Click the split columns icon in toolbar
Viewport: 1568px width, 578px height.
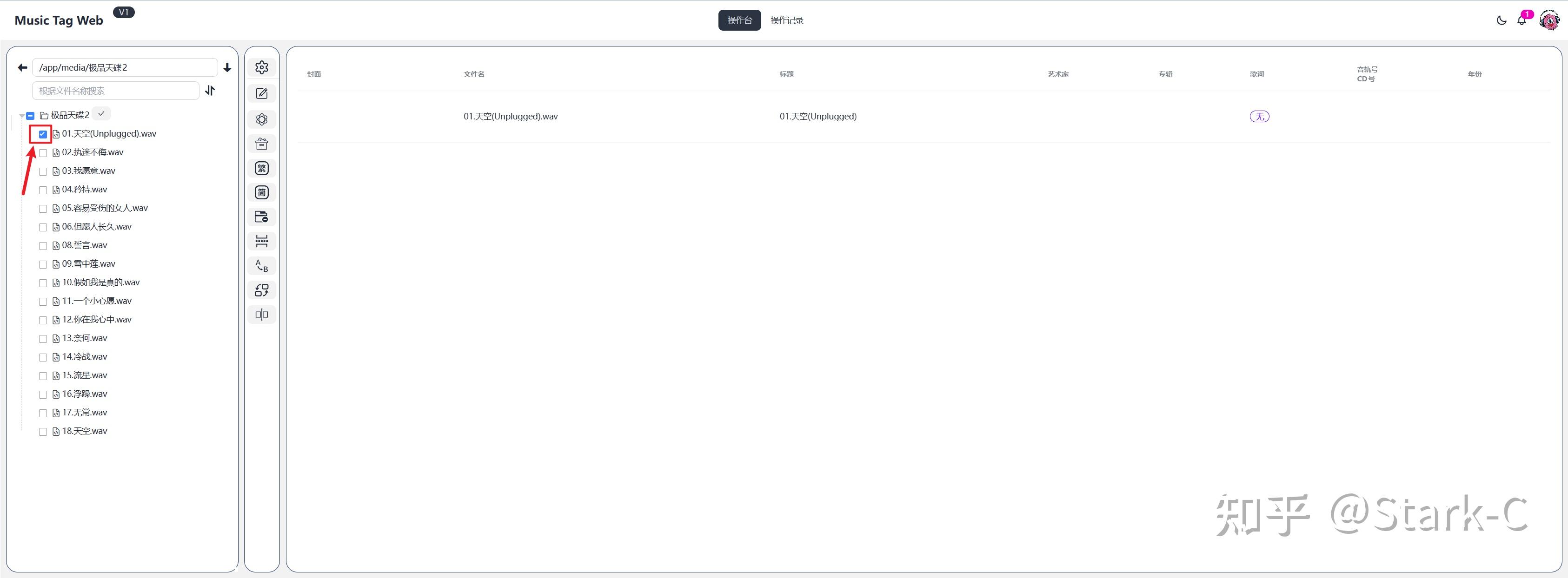coord(262,315)
